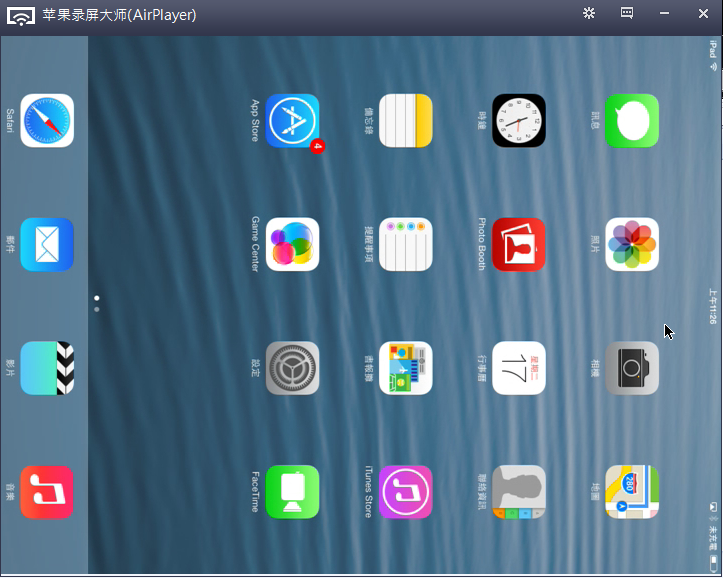Open the Videos clapperboard app icon
The height and width of the screenshot is (578, 723).
coord(47,368)
